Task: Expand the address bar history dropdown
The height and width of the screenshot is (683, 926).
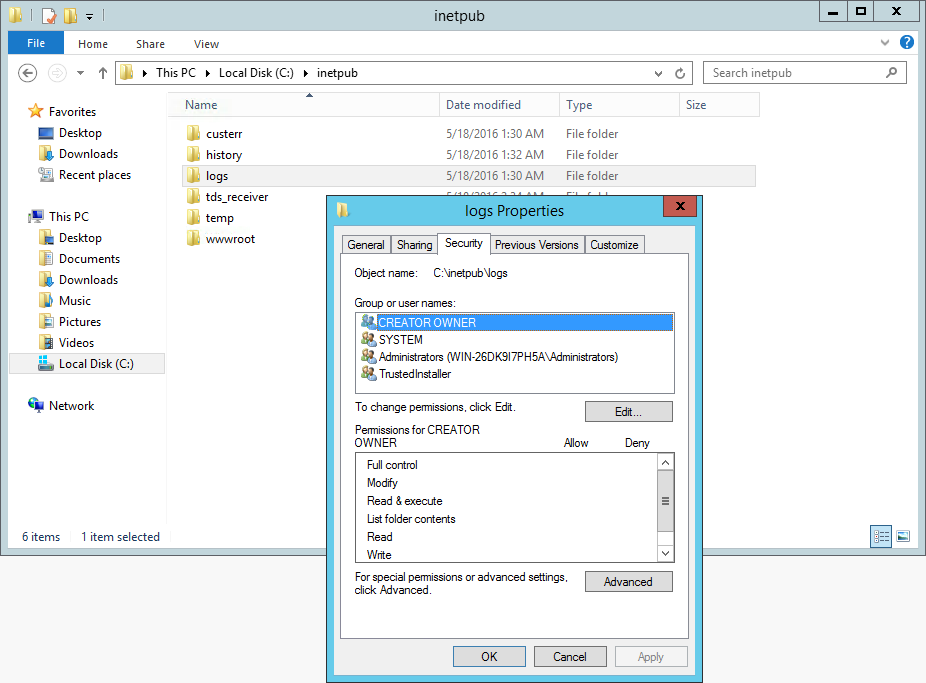Action: (658, 73)
